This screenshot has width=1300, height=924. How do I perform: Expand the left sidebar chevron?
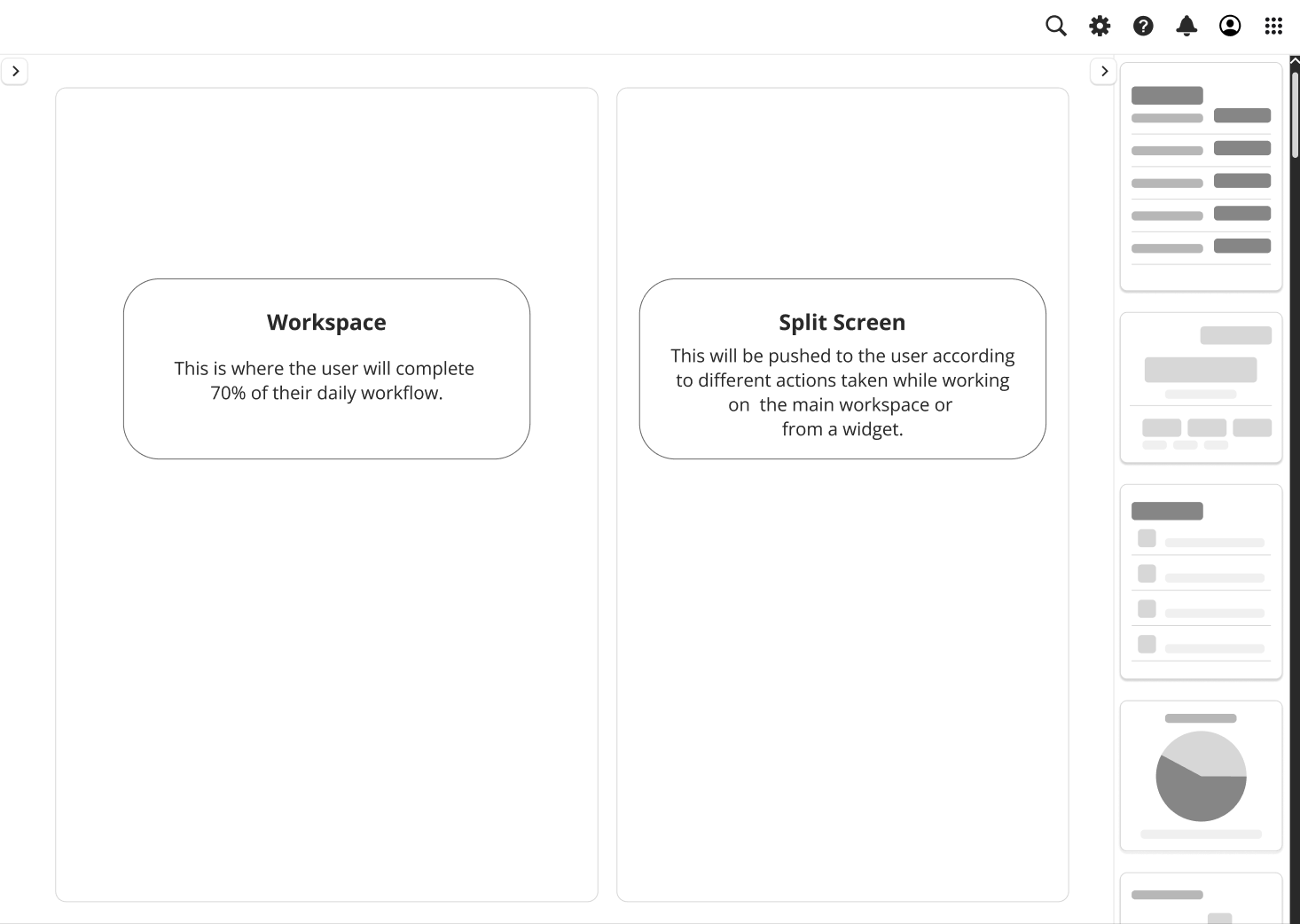point(15,71)
